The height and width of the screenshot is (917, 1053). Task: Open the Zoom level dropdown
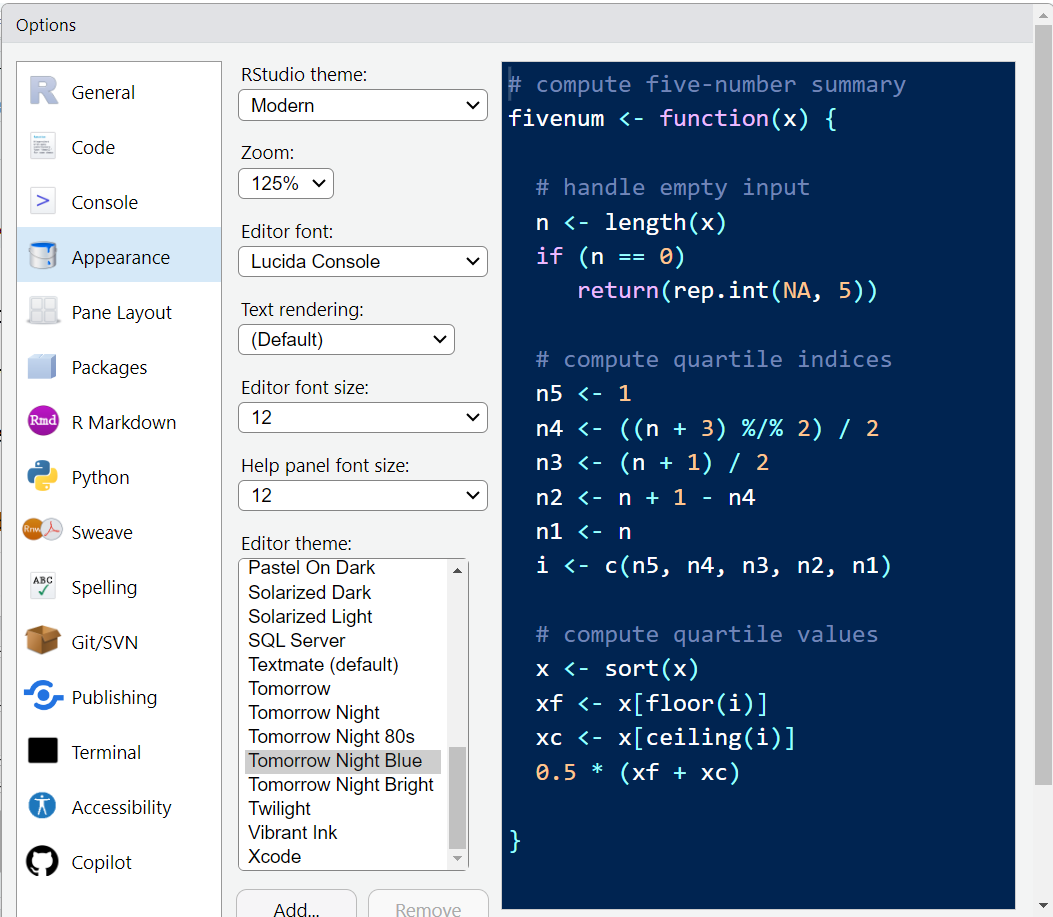(286, 183)
